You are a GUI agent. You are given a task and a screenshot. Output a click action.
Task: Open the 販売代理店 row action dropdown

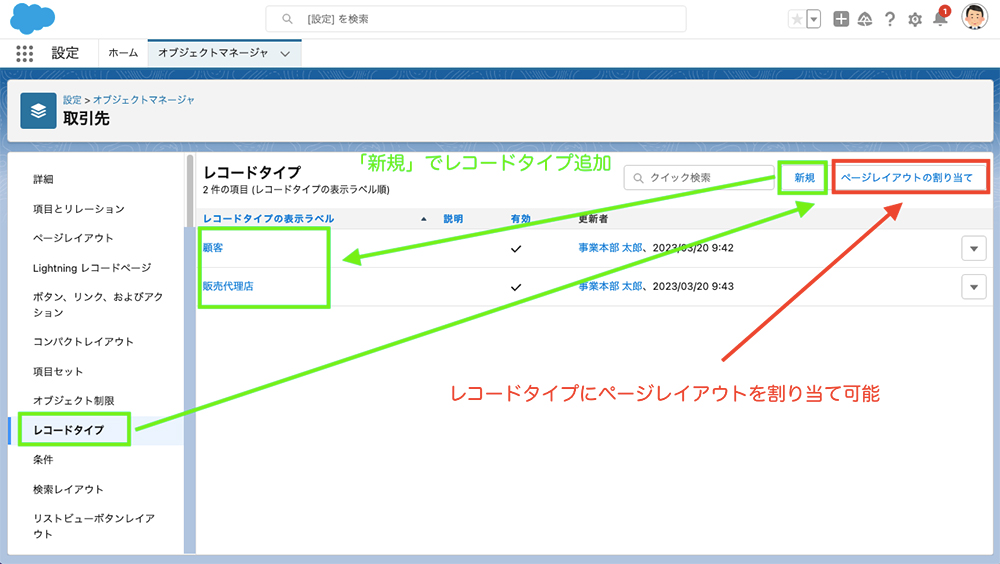(974, 287)
